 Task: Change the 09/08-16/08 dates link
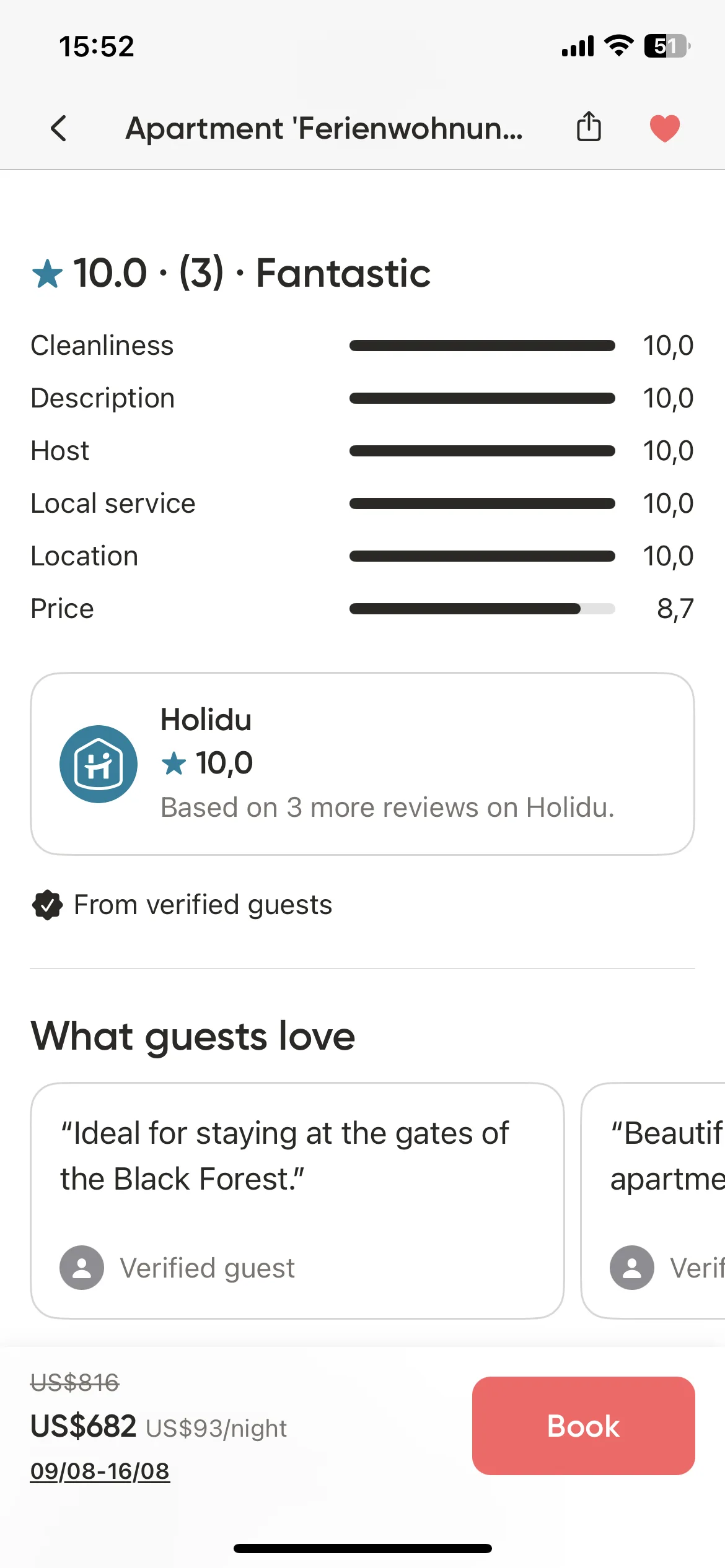tap(100, 1471)
